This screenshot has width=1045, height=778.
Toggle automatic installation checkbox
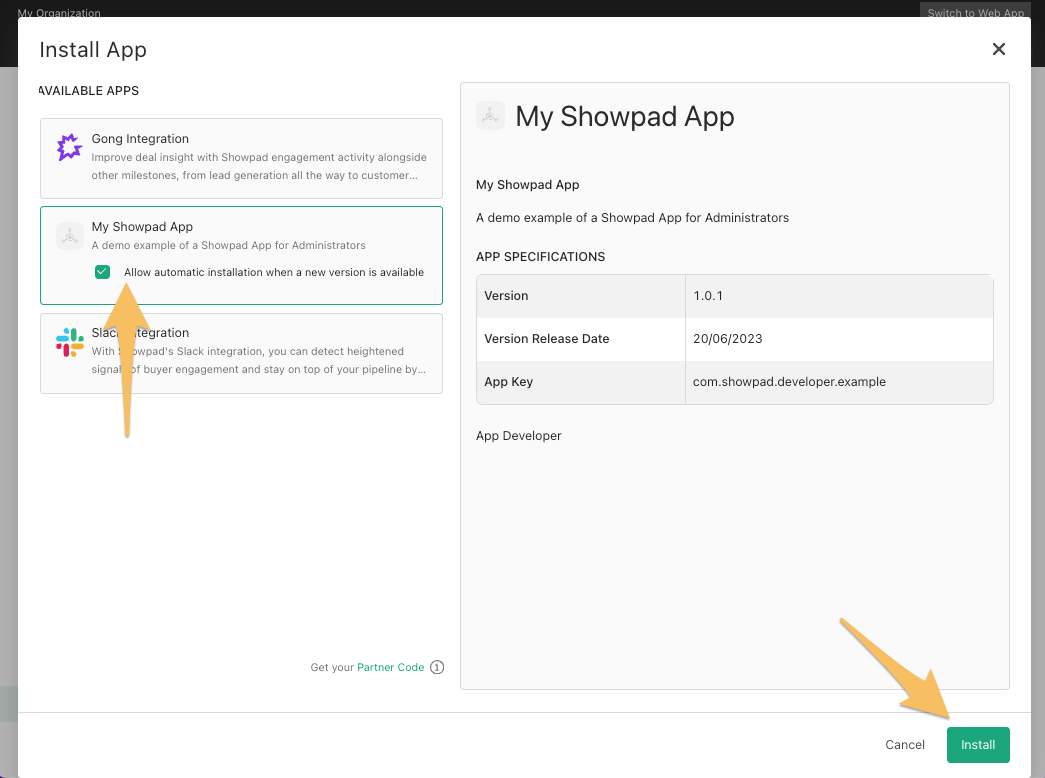pos(103,272)
